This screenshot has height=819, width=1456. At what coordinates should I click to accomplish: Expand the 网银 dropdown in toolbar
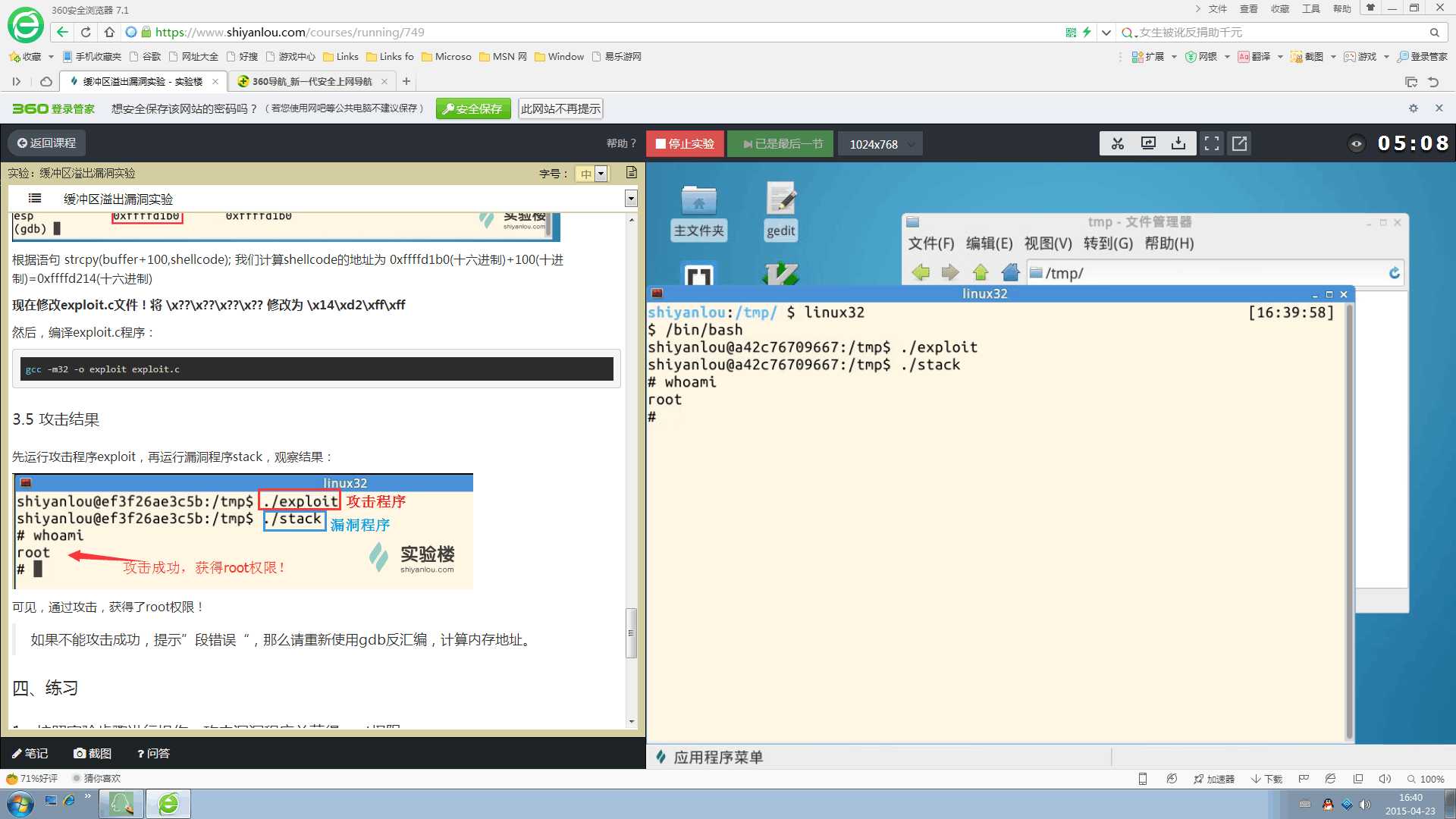click(1227, 57)
